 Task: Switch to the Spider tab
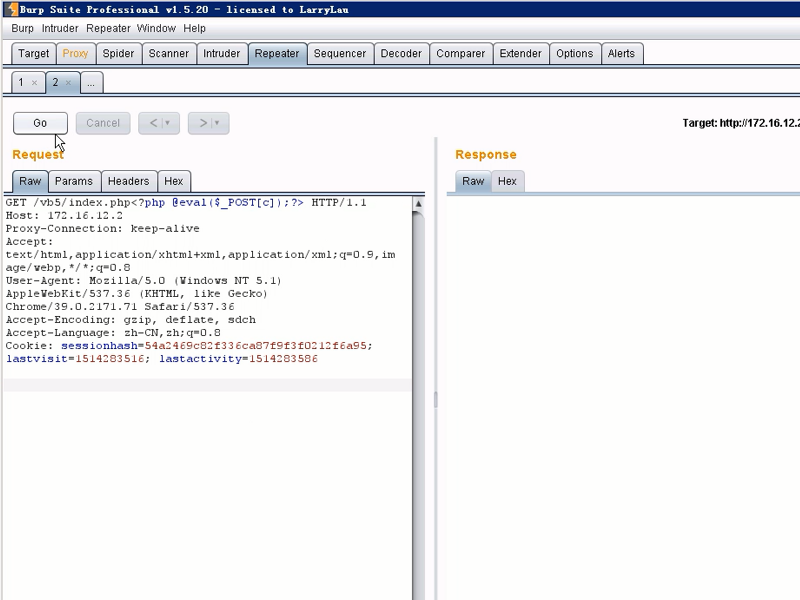(x=118, y=54)
